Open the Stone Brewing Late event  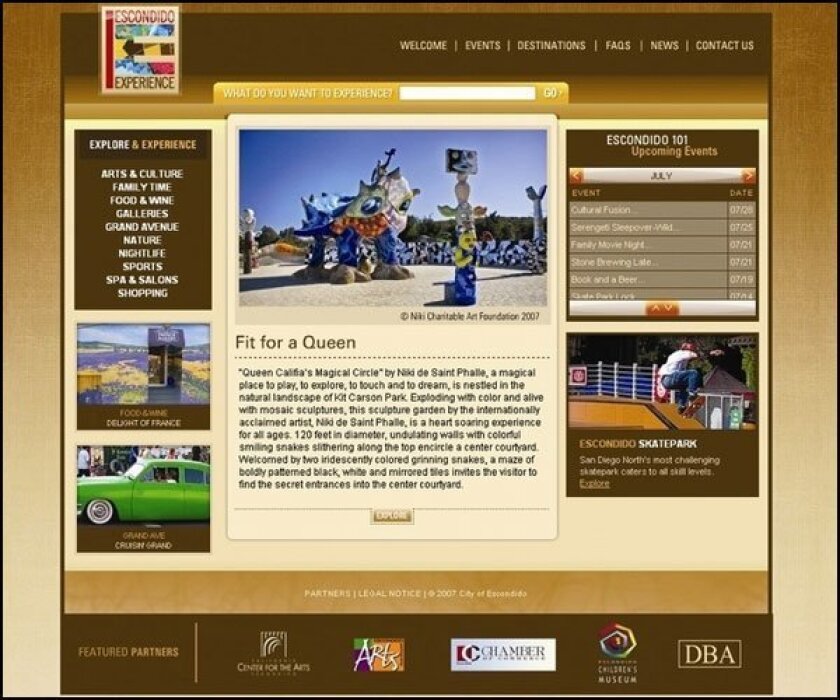(x=648, y=262)
